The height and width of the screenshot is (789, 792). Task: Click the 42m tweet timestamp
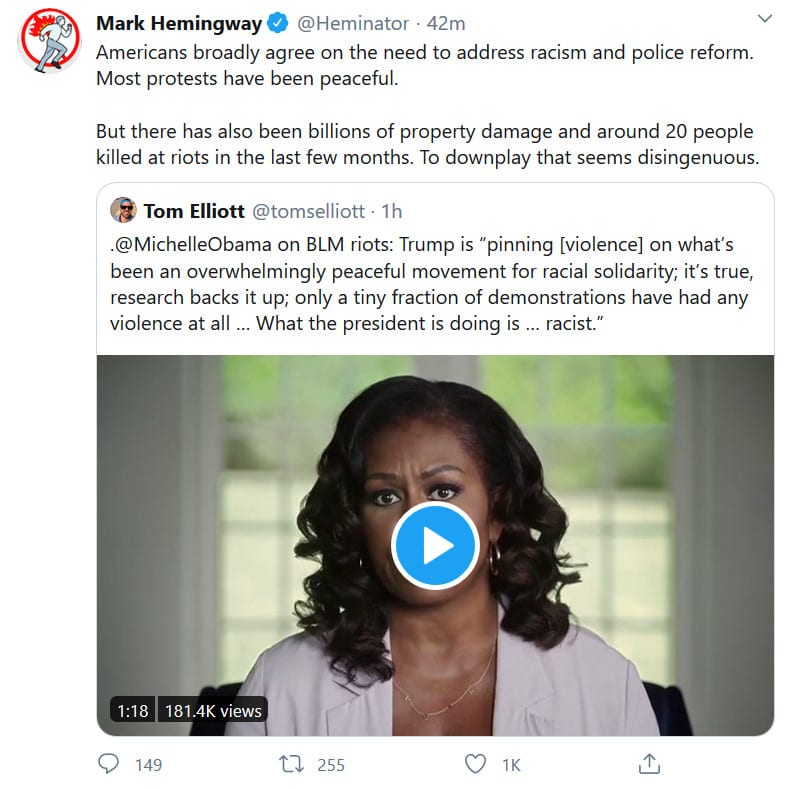point(446,23)
